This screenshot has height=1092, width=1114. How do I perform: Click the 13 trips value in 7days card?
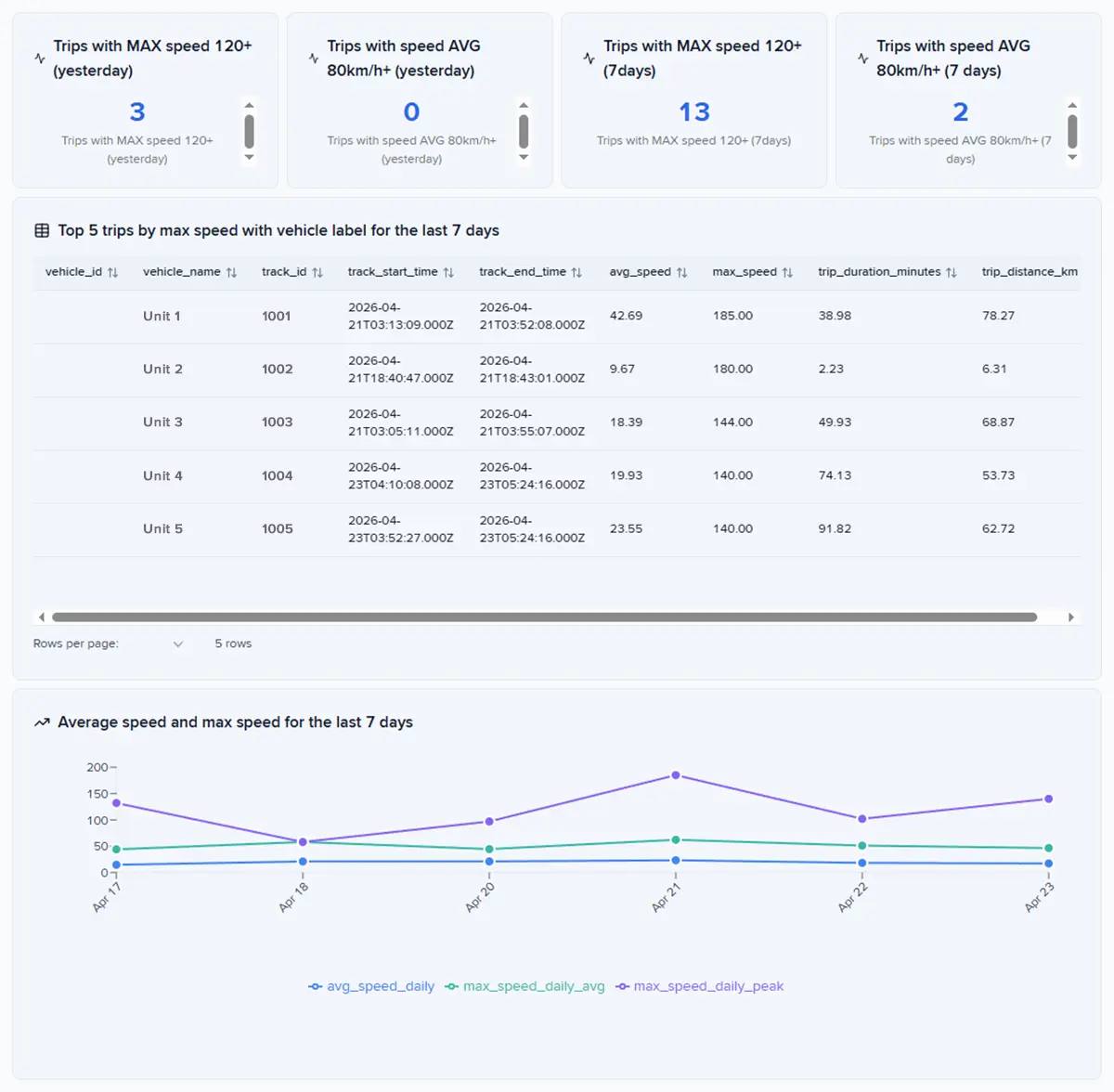(x=694, y=112)
